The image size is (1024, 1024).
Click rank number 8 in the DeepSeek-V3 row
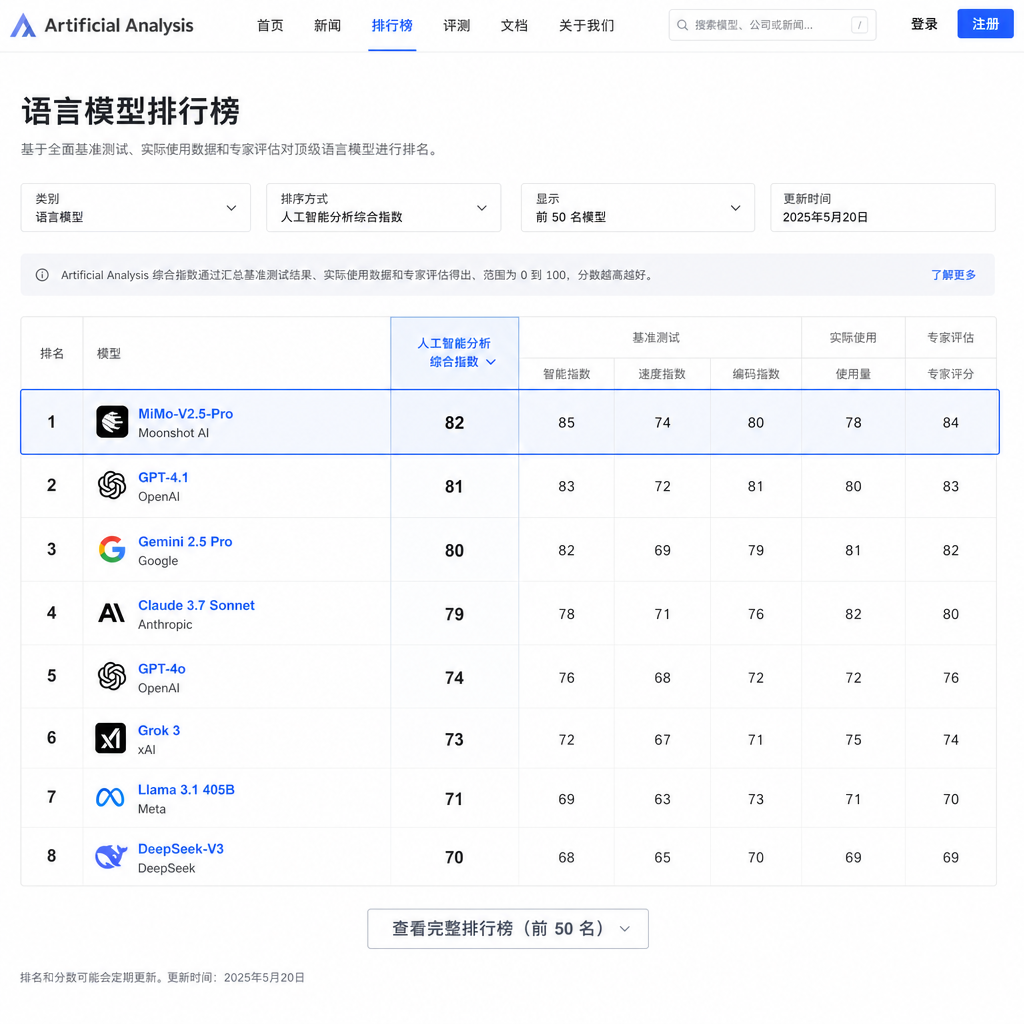(x=52, y=856)
